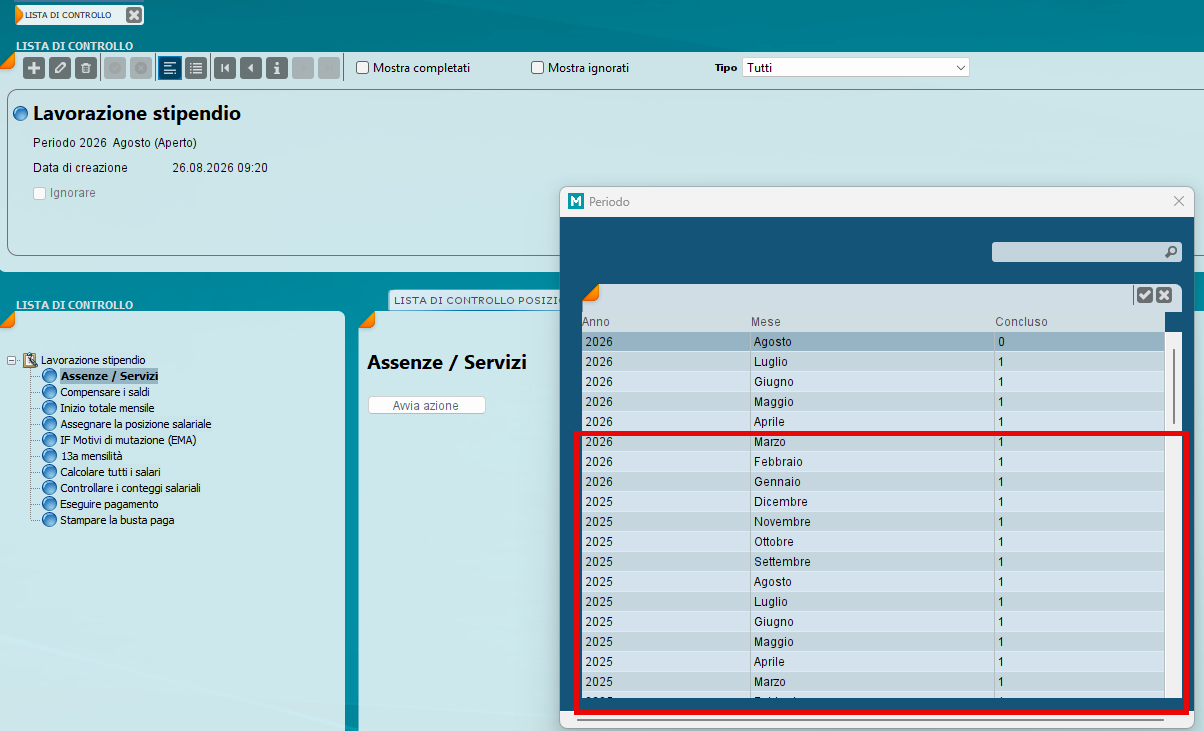Click the blue status circle beside Lavorazione stipendio title
The height and width of the screenshot is (731, 1204).
[x=20, y=114]
